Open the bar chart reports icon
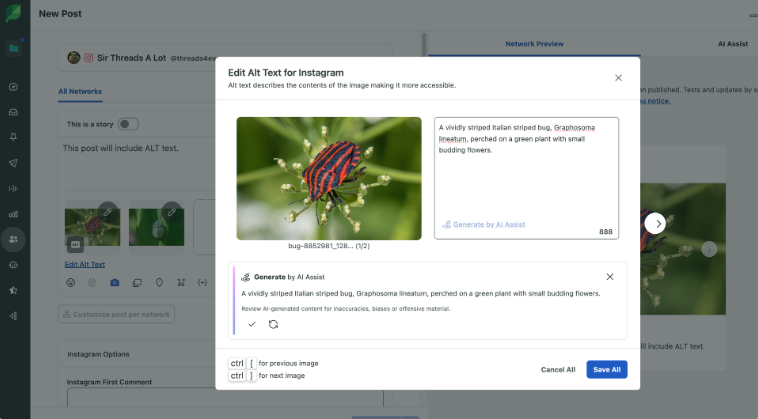This screenshot has width=758, height=419. (x=14, y=214)
